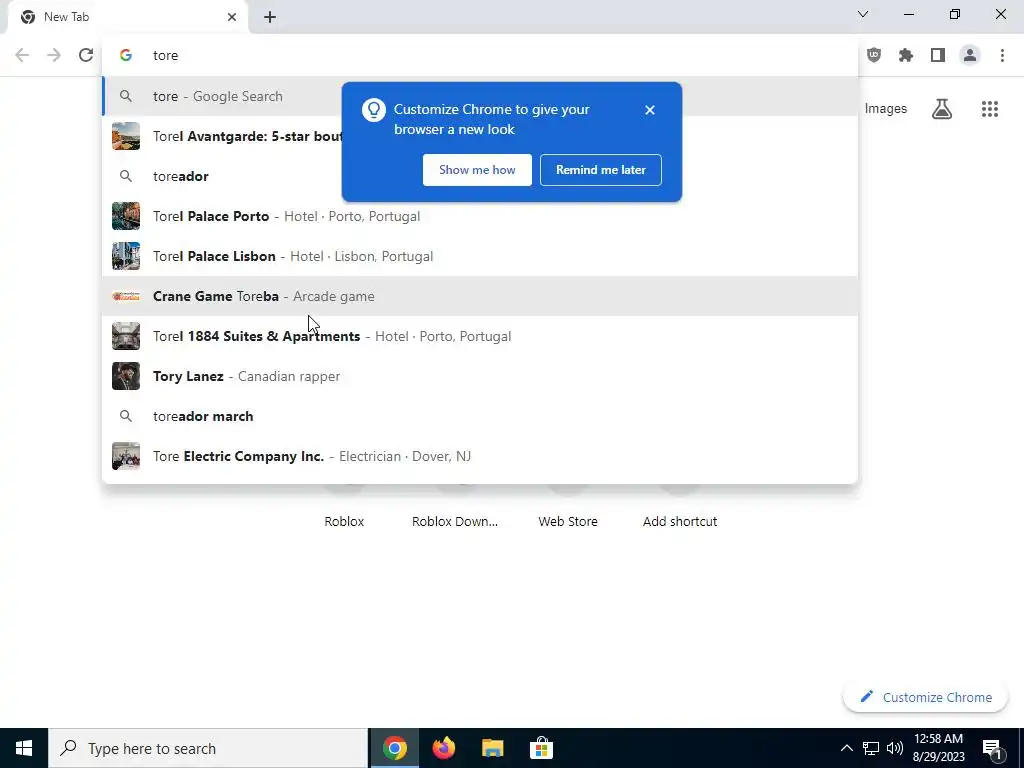Image resolution: width=1024 pixels, height=768 pixels.
Task: Select the Tory Lanez suggestion
Action: tap(479, 376)
